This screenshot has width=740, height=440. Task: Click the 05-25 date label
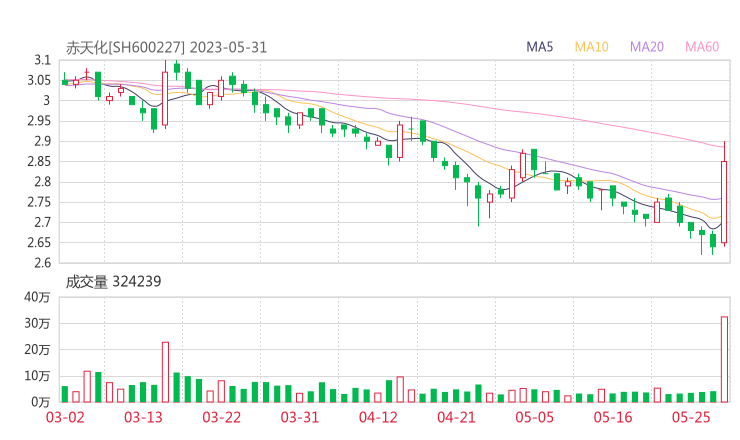point(691,417)
